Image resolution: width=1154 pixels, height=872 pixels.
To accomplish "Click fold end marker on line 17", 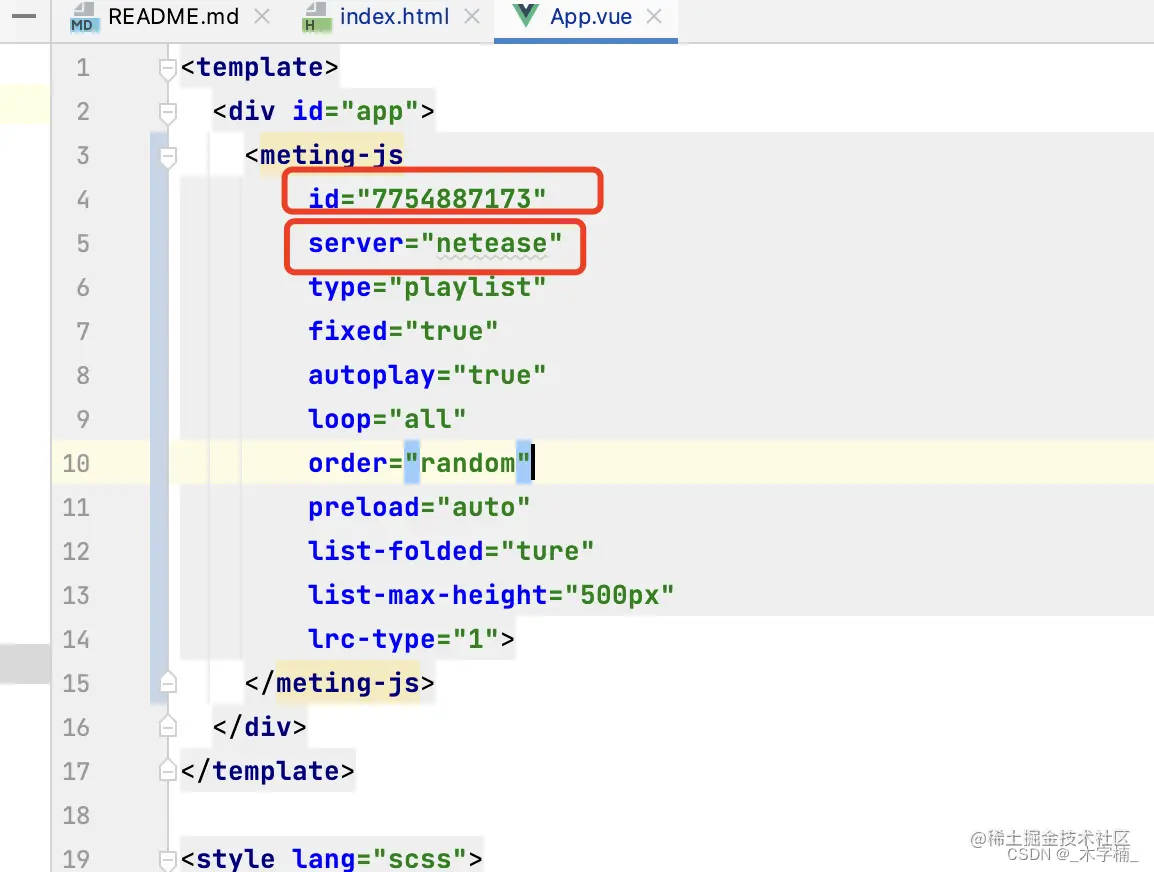I will [x=168, y=770].
